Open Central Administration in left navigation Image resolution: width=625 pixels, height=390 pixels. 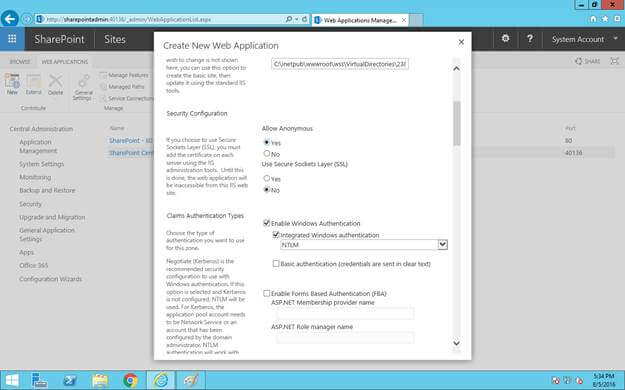click(41, 129)
